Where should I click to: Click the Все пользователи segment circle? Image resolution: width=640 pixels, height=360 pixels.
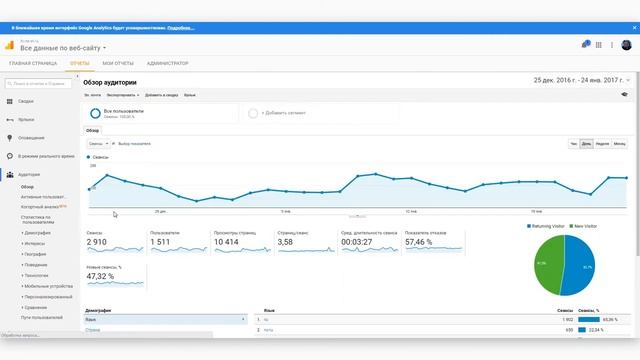tap(95, 113)
